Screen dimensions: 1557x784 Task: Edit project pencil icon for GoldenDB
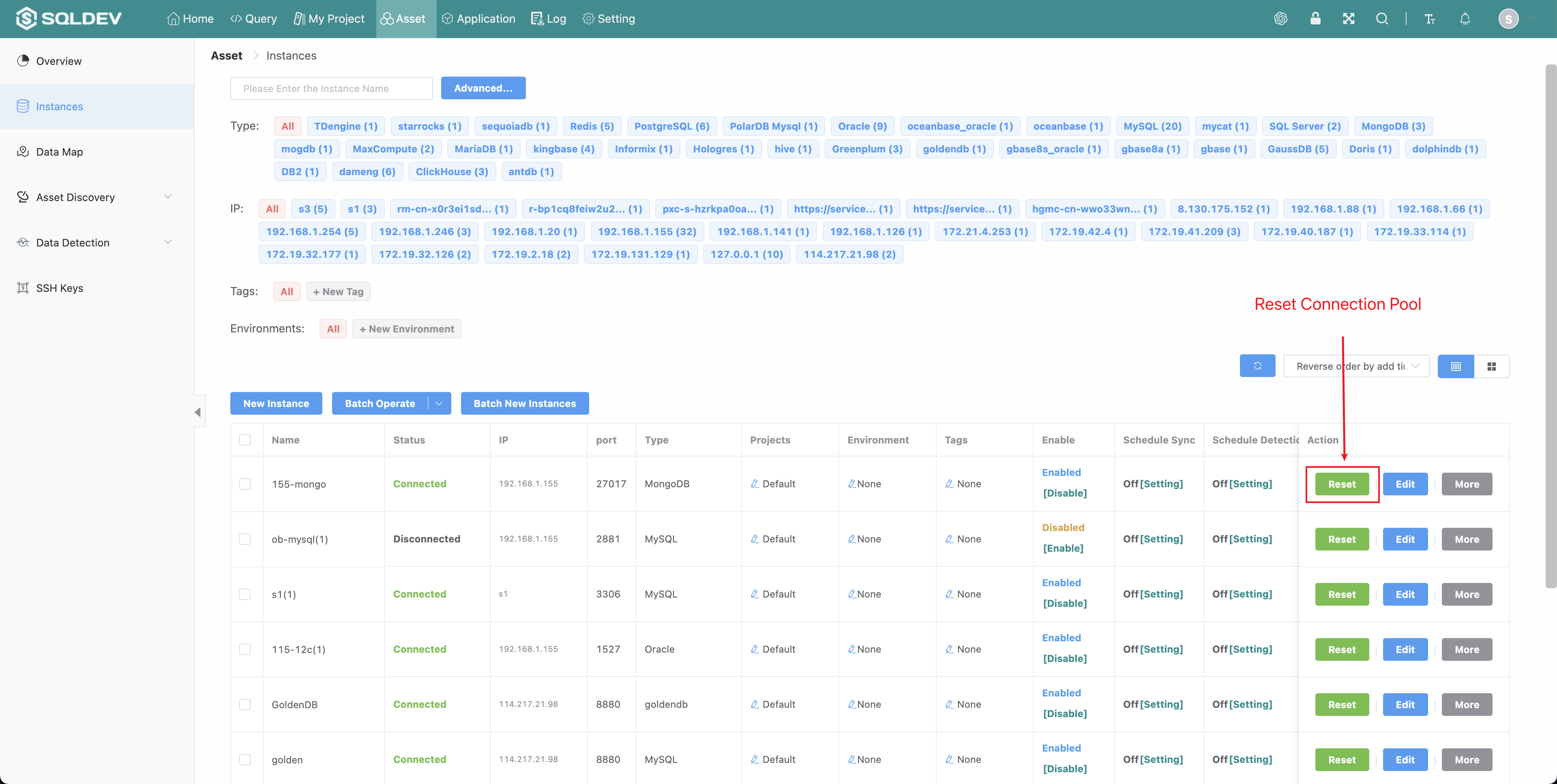pyautogui.click(x=754, y=704)
